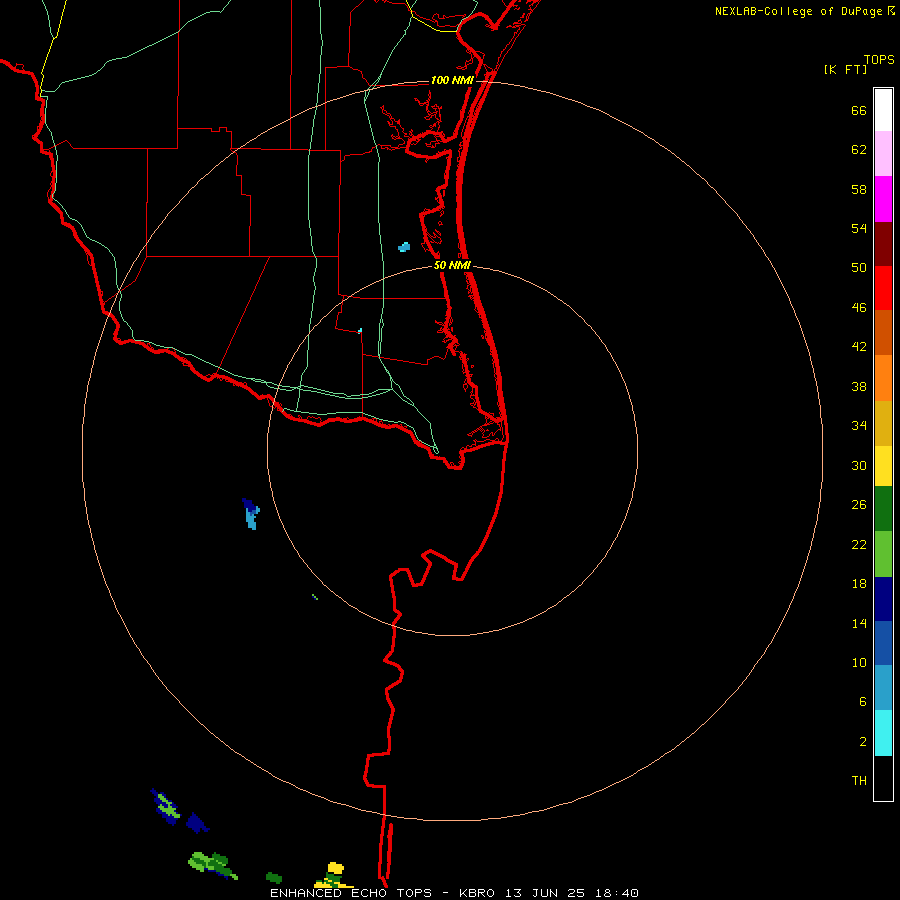This screenshot has height=900, width=900.
Task: Click the legend value 14
Action: point(859,623)
